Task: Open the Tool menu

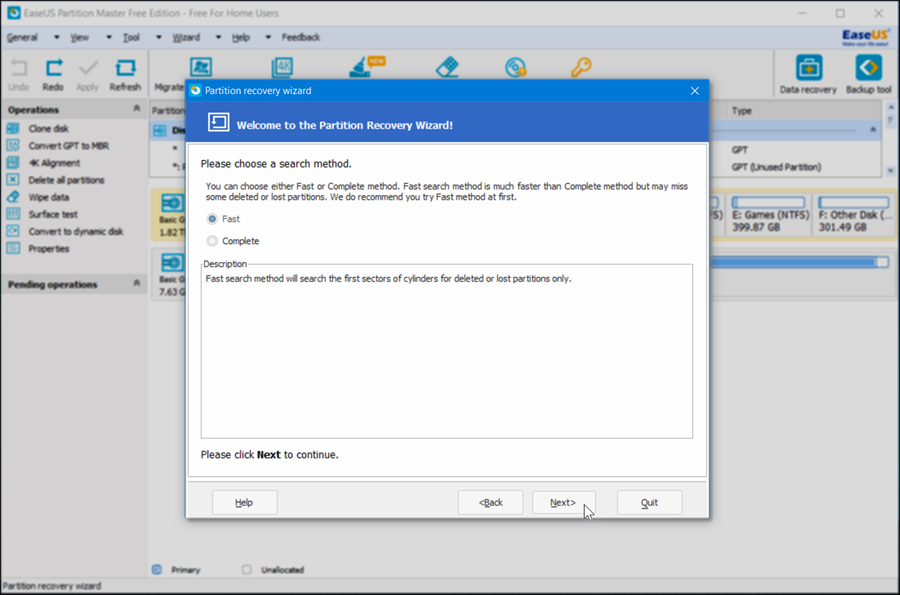Action: [x=131, y=37]
